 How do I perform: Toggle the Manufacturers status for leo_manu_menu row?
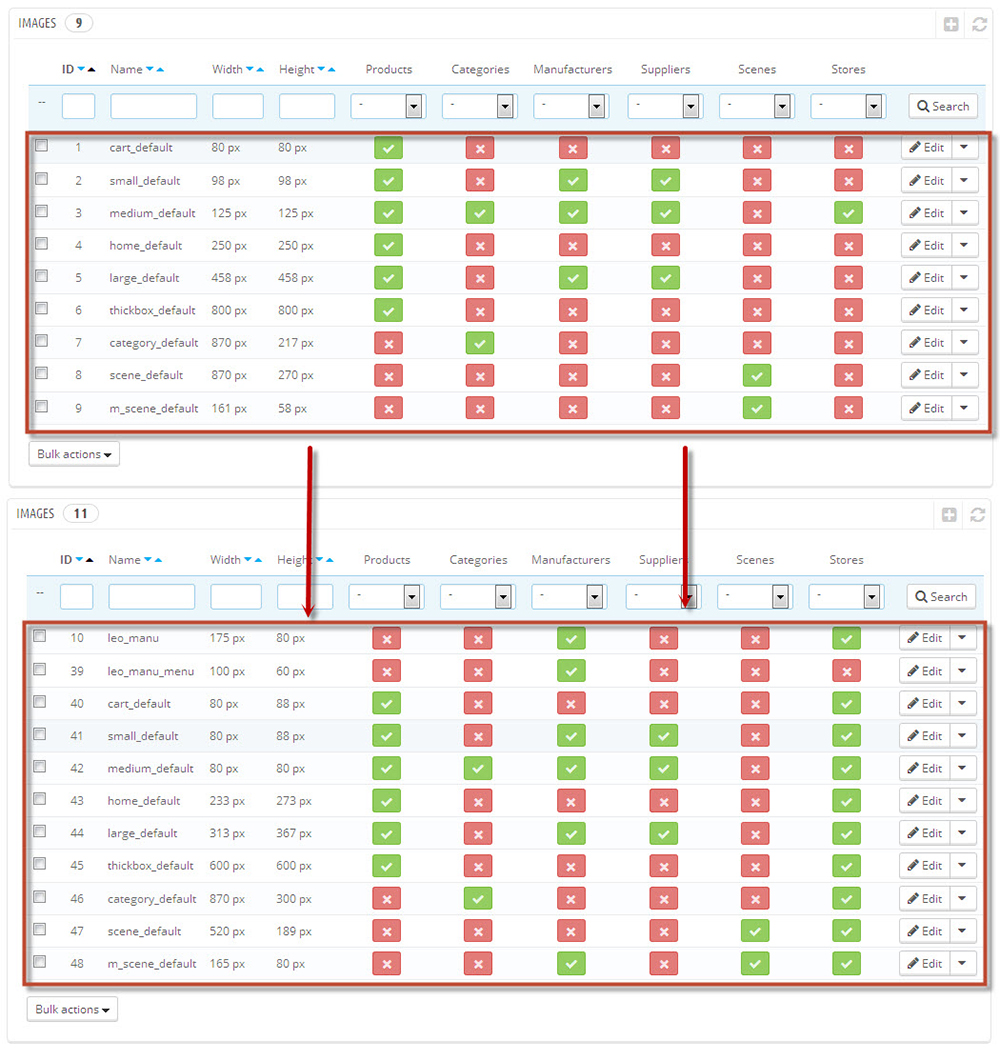[x=571, y=671]
